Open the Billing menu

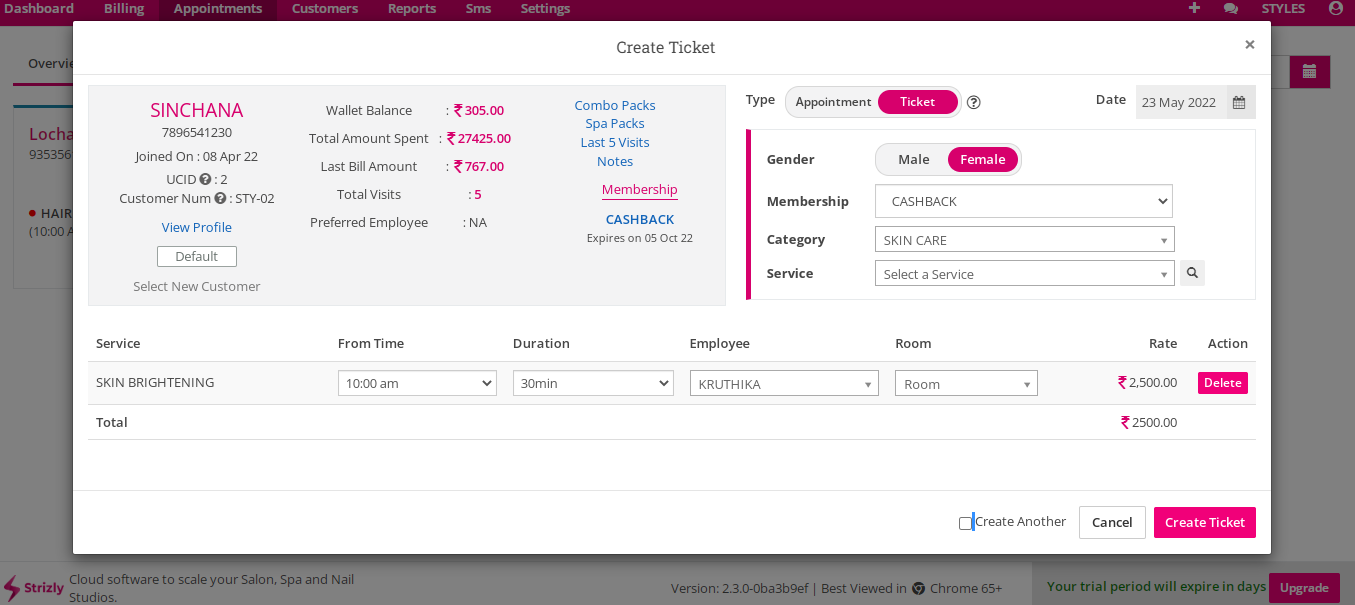(x=124, y=8)
